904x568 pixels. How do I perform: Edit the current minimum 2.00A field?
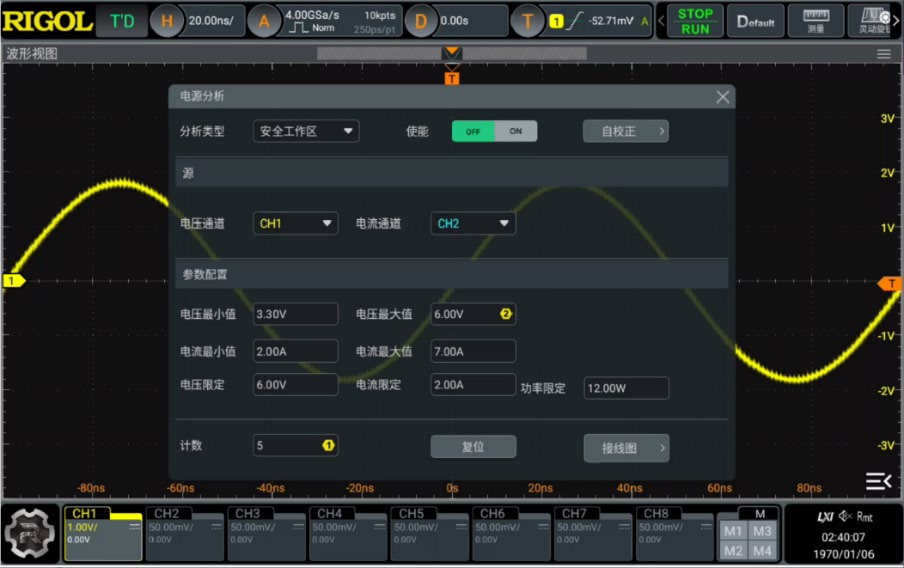point(295,351)
